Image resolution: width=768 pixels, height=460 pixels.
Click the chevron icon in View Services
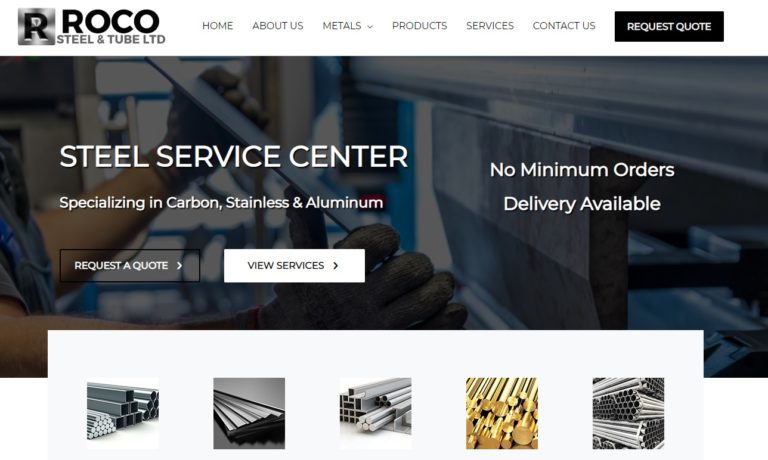[x=336, y=266]
